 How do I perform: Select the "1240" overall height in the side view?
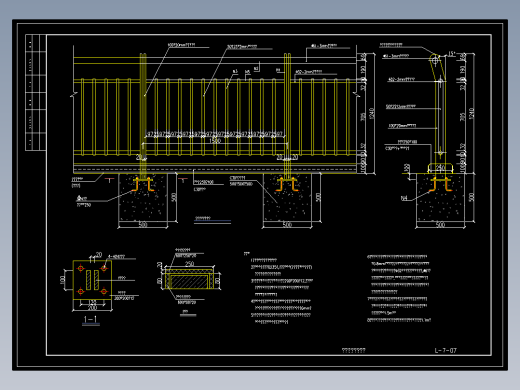[x=471, y=113]
